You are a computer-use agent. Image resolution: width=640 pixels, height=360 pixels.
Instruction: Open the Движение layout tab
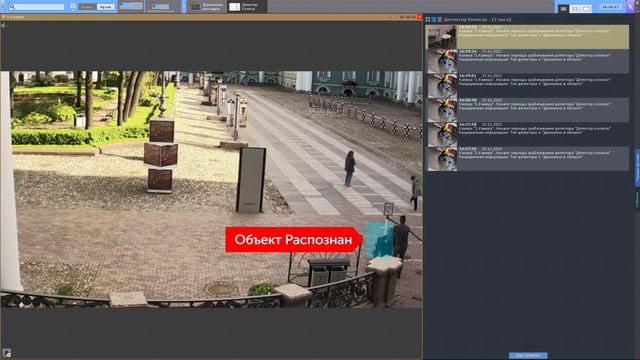click(207, 6)
